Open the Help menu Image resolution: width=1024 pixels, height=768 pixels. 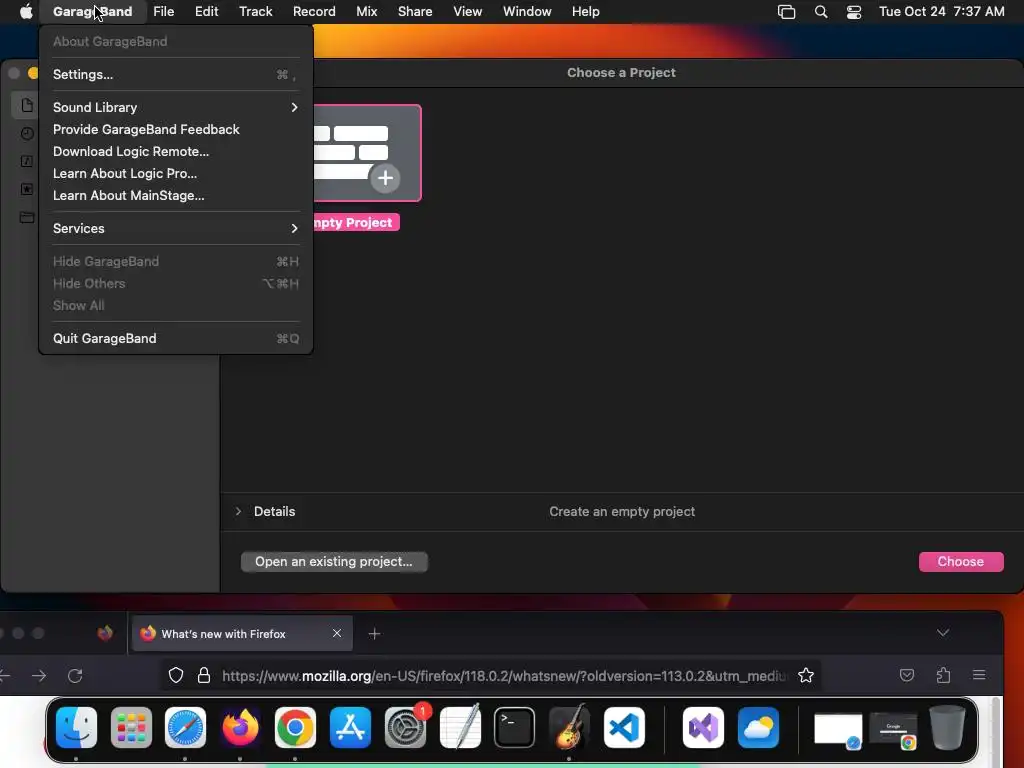coord(586,12)
